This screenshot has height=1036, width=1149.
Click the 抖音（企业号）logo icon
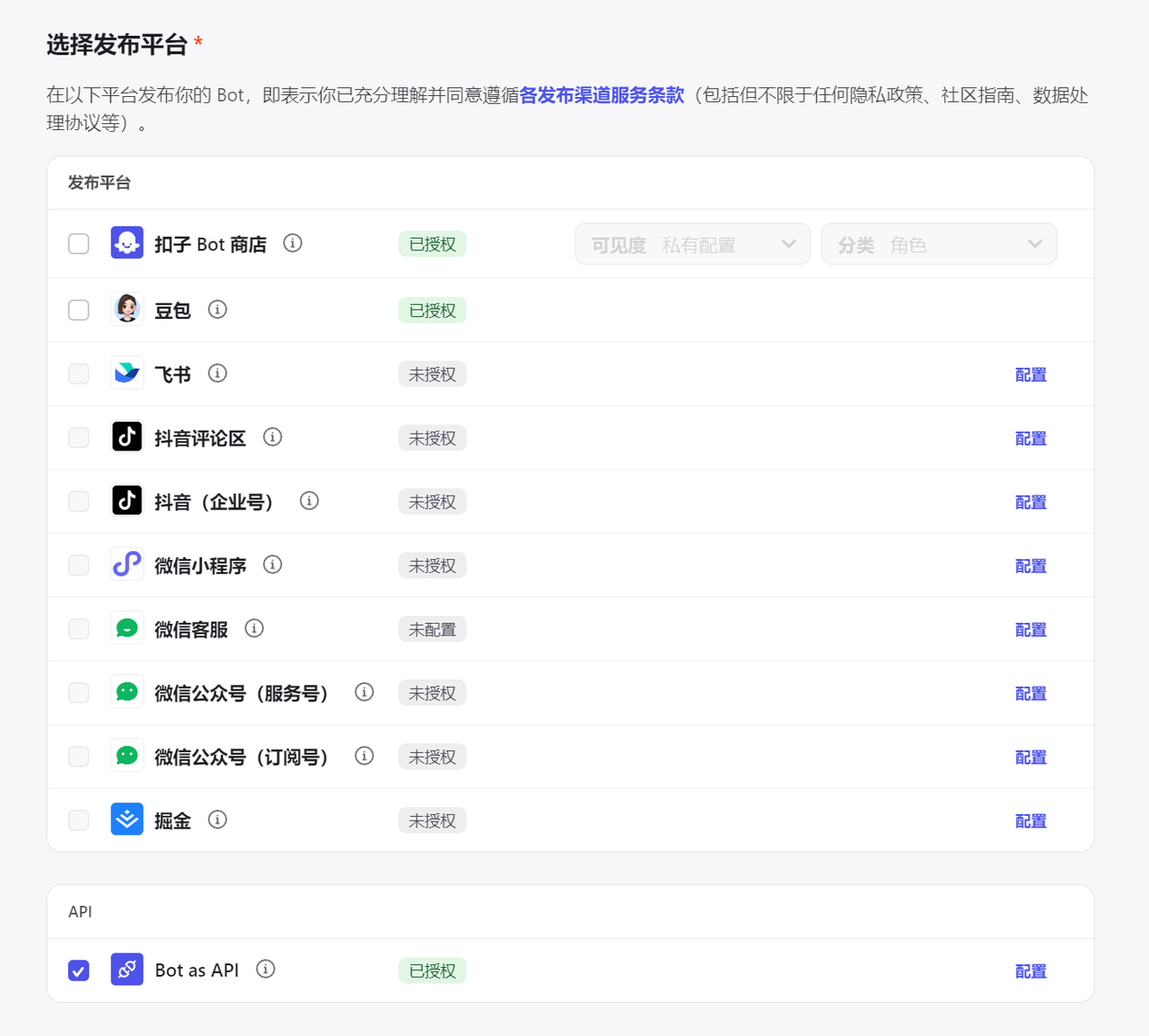coord(127,500)
